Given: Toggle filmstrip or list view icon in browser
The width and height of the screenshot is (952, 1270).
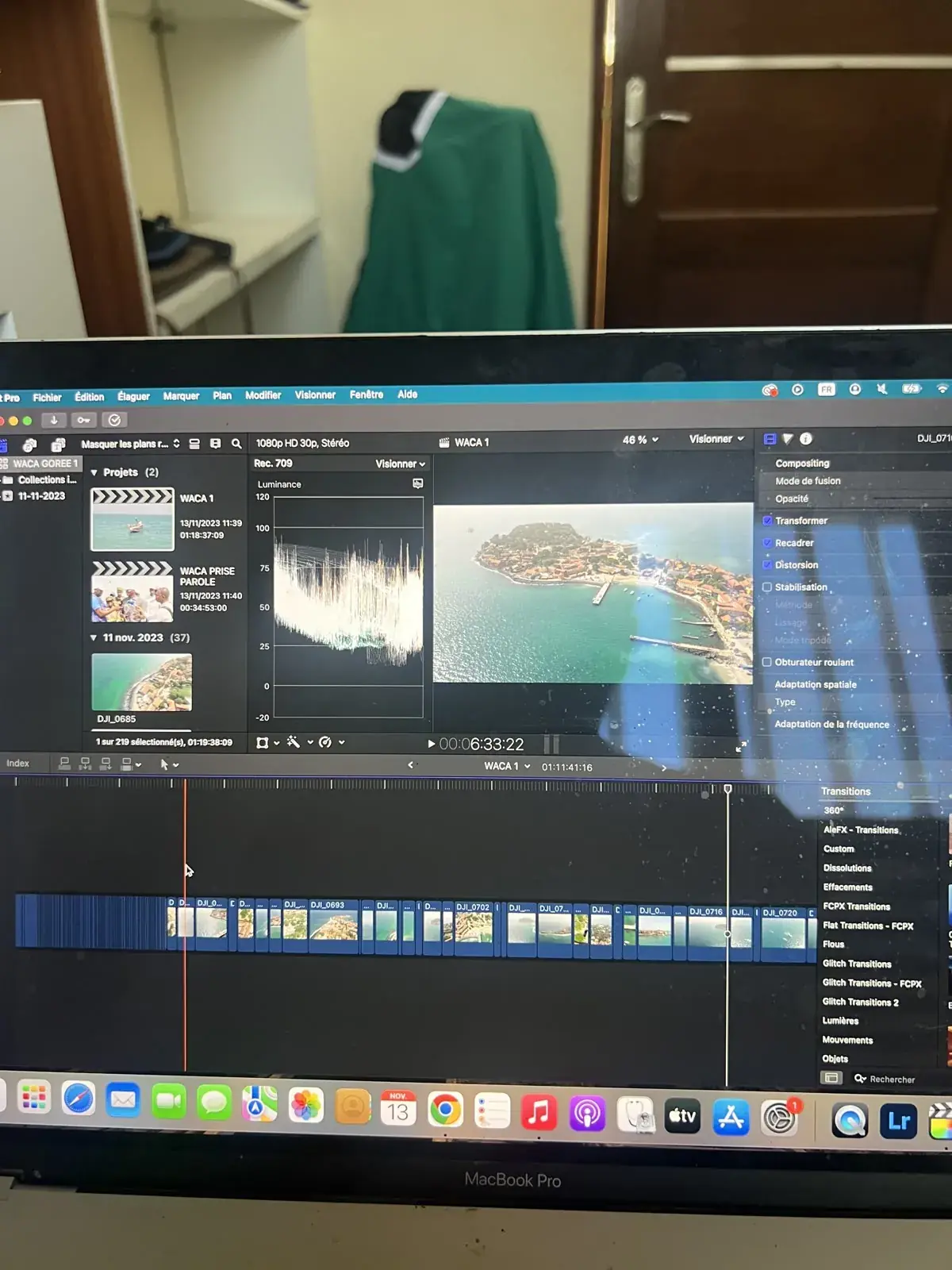Looking at the screenshot, I should tap(194, 444).
